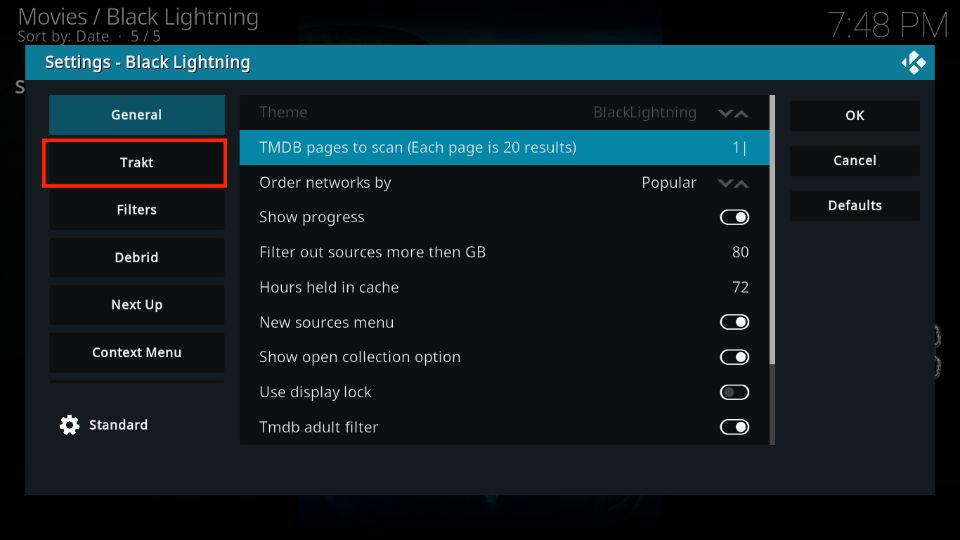Click the Theme down arrow
The image size is (960, 540).
tap(725, 113)
